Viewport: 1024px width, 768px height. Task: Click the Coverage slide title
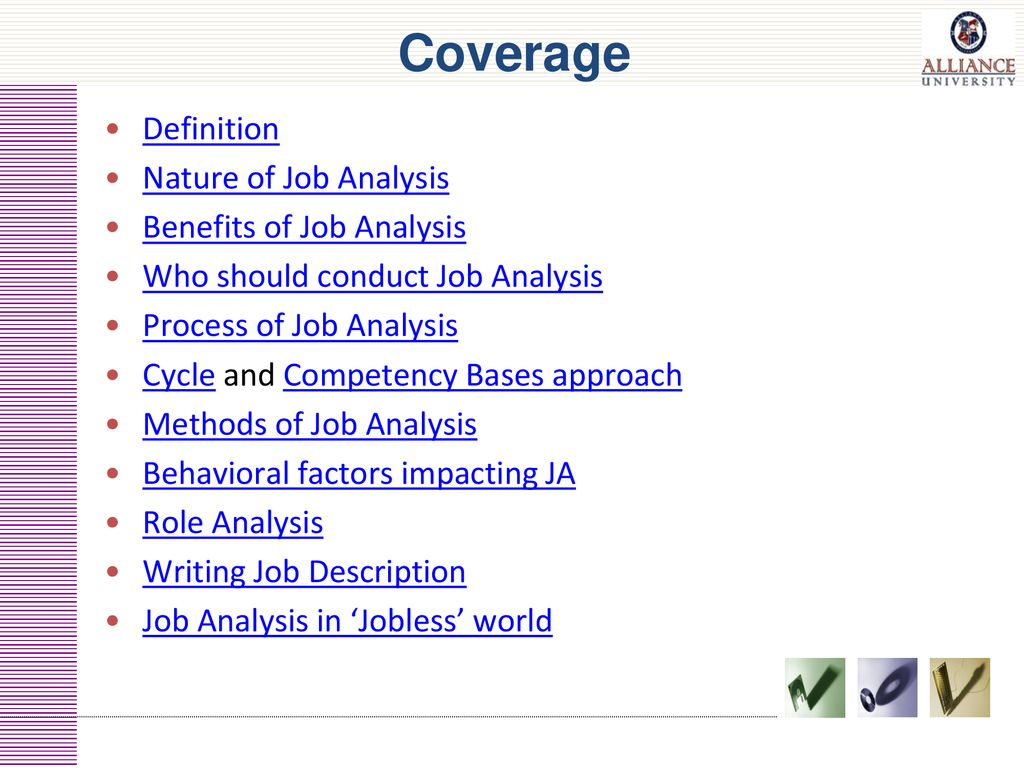tap(515, 54)
